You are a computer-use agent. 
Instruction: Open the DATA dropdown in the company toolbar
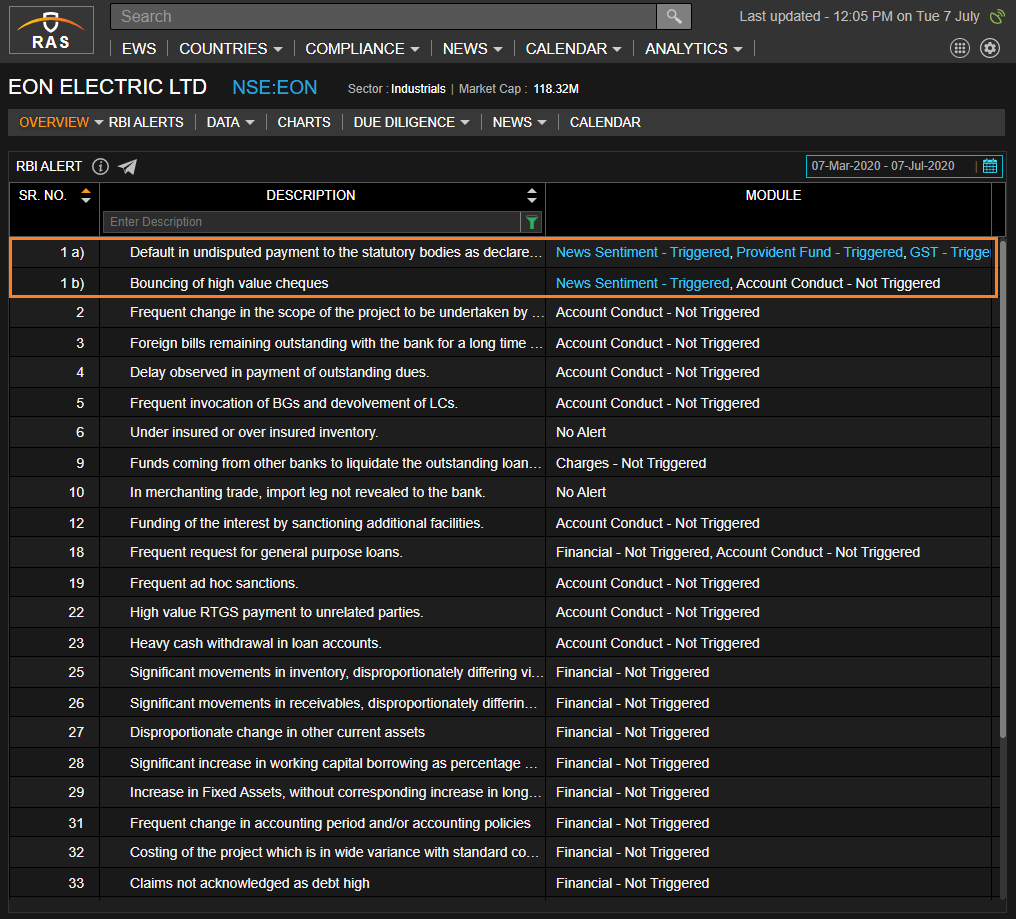(230, 122)
